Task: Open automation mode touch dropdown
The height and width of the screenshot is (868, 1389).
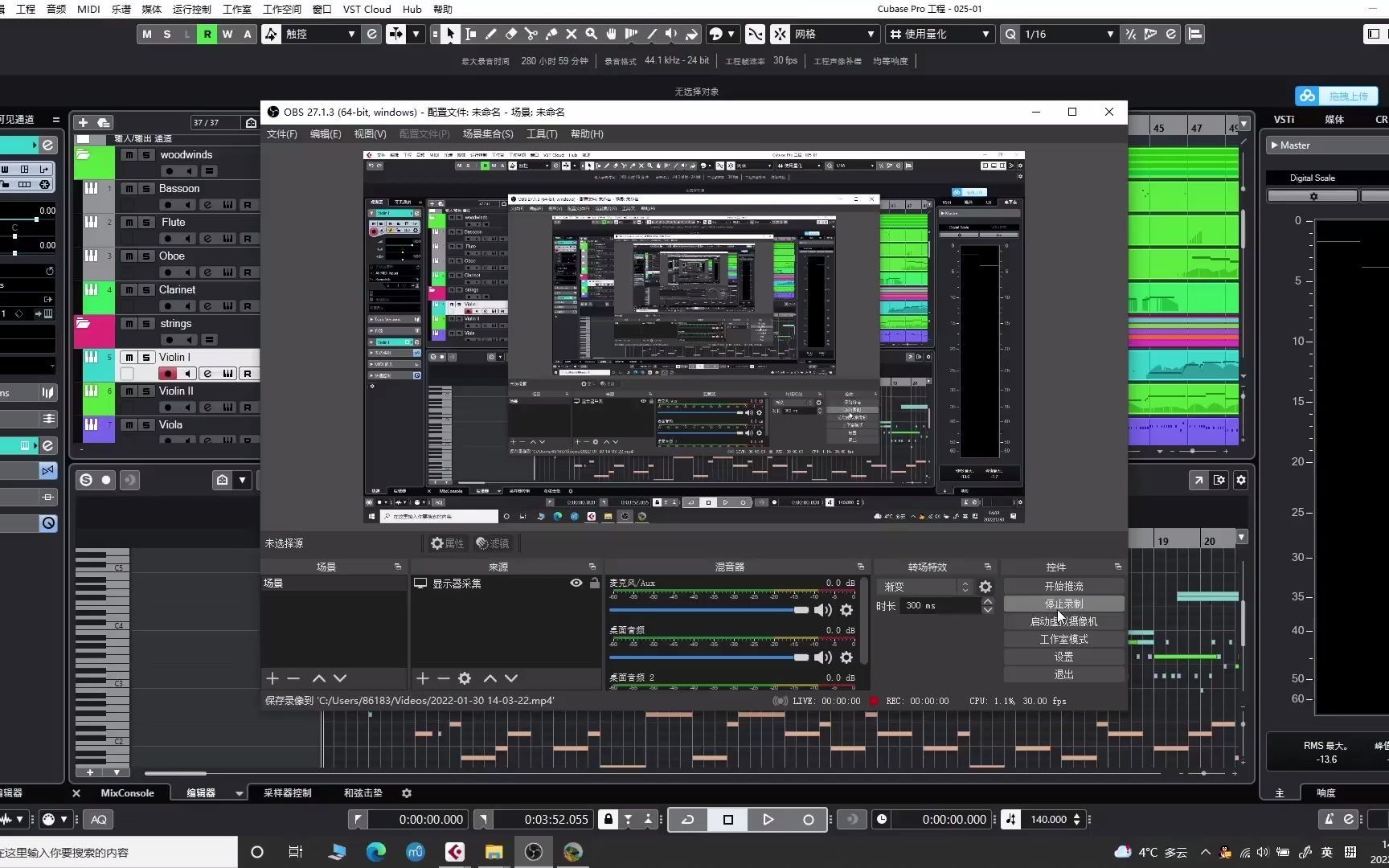Action: click(320, 34)
